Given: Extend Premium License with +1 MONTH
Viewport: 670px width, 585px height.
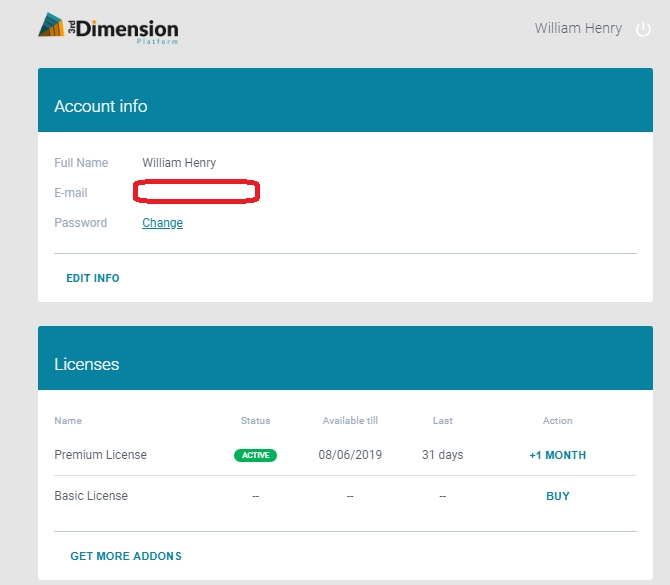Looking at the screenshot, I should point(557,455).
